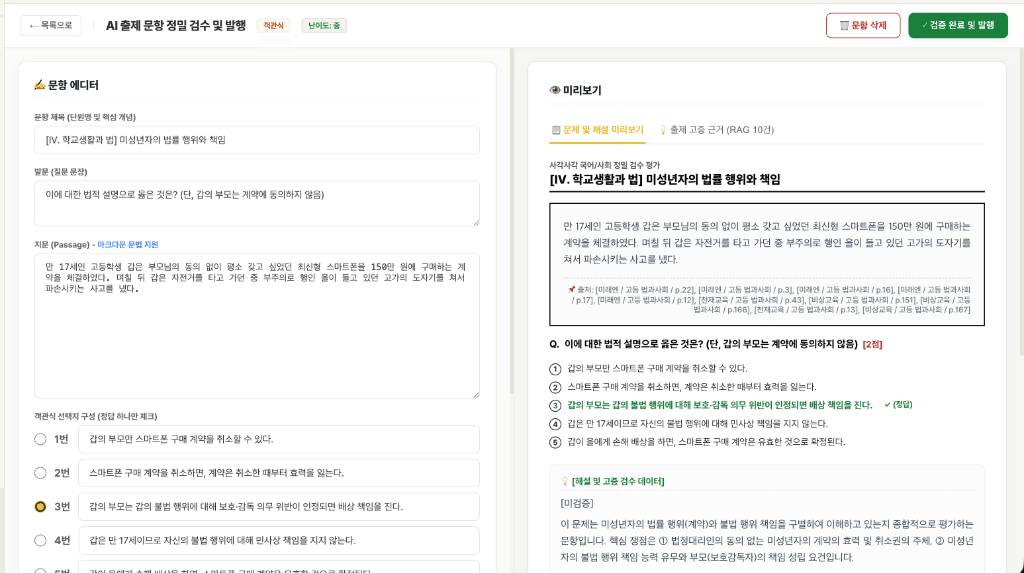The width and height of the screenshot is (1024, 573).
Task: Click circled number ③ in preview
Action: 555,405
